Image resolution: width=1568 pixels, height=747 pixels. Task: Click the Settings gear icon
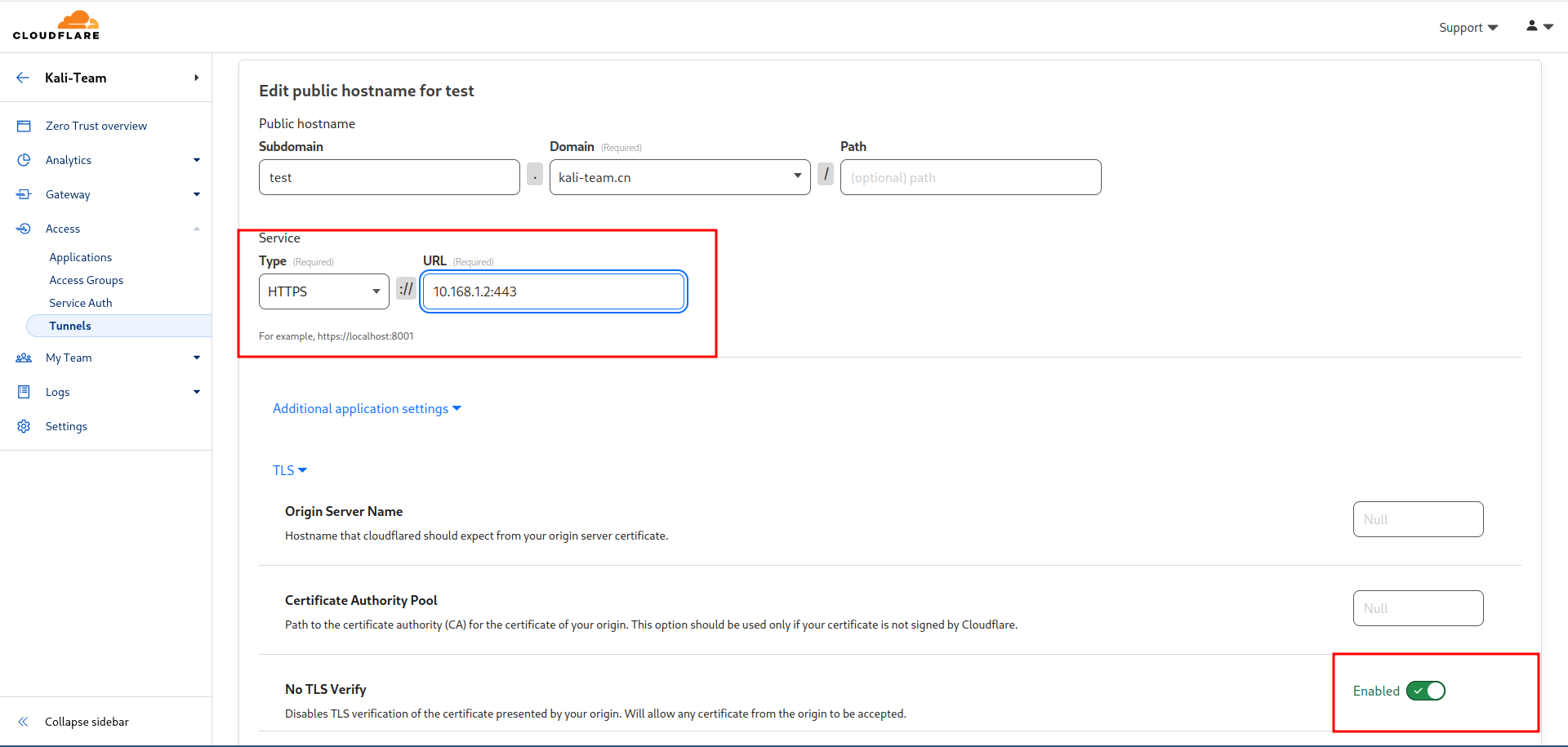[24, 426]
